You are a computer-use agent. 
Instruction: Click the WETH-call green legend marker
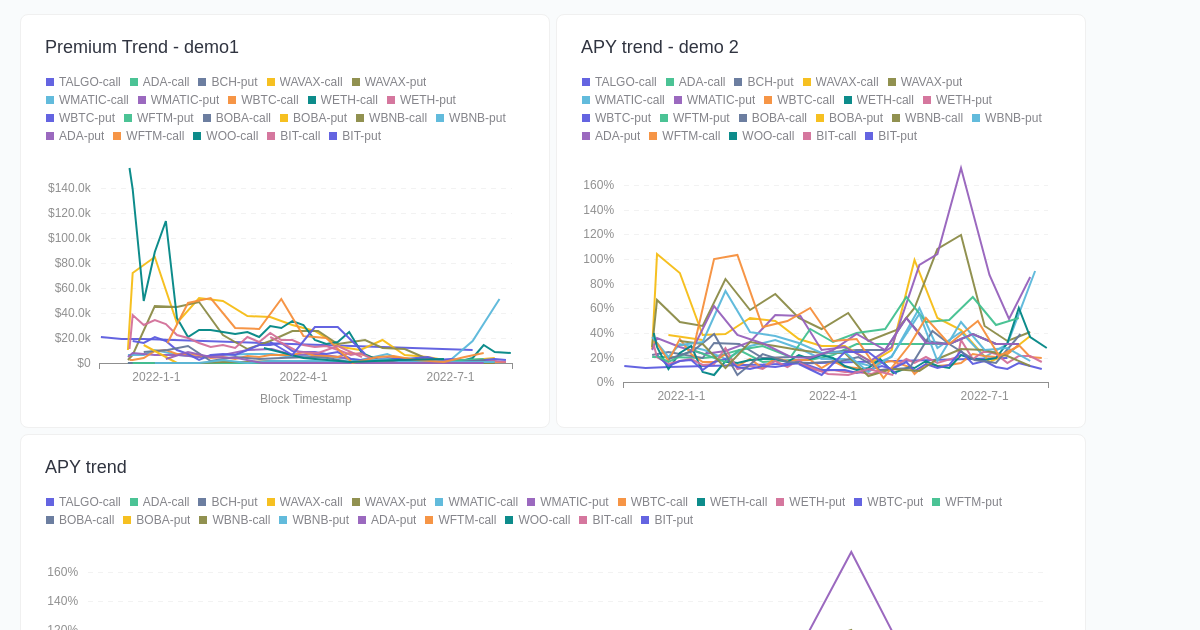(x=313, y=99)
